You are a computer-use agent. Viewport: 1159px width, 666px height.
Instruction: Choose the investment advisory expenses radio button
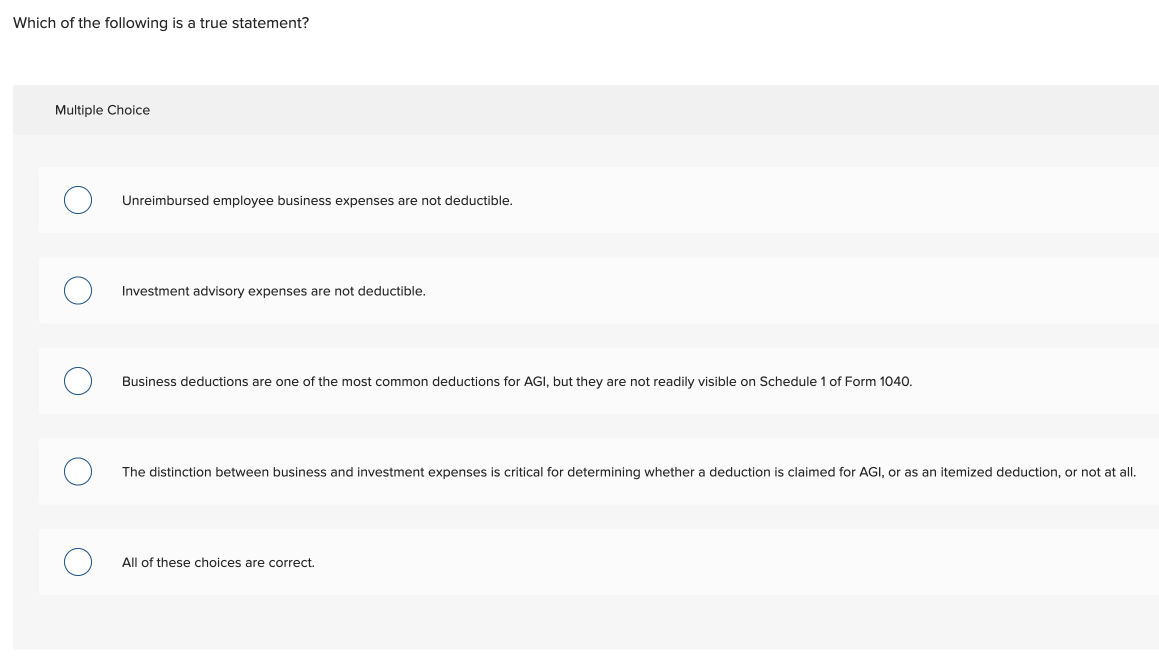pyautogui.click(x=78, y=291)
